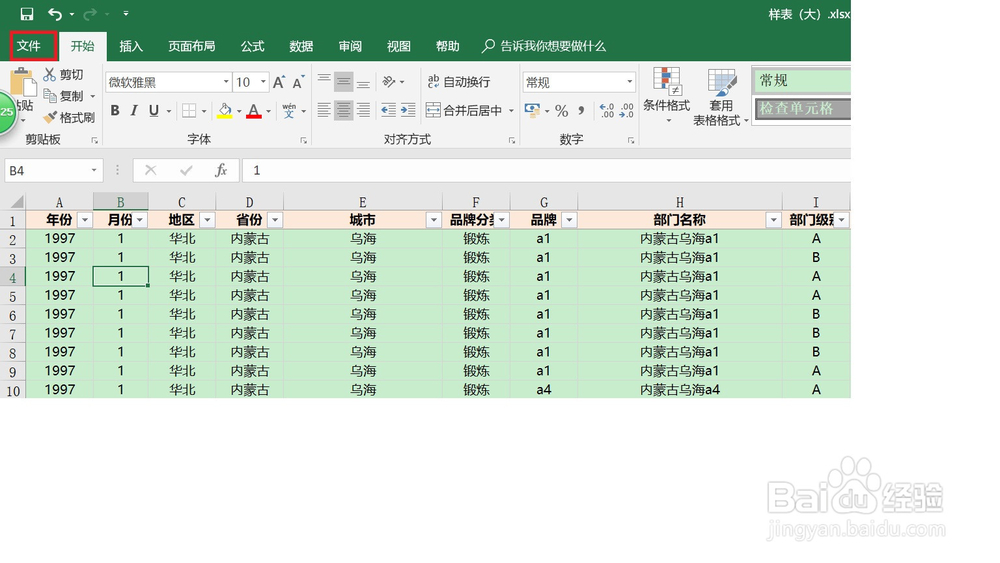Image resolution: width=1000 pixels, height=563 pixels.
Task: Open the undo history dropdown arrow
Action: coord(71,14)
